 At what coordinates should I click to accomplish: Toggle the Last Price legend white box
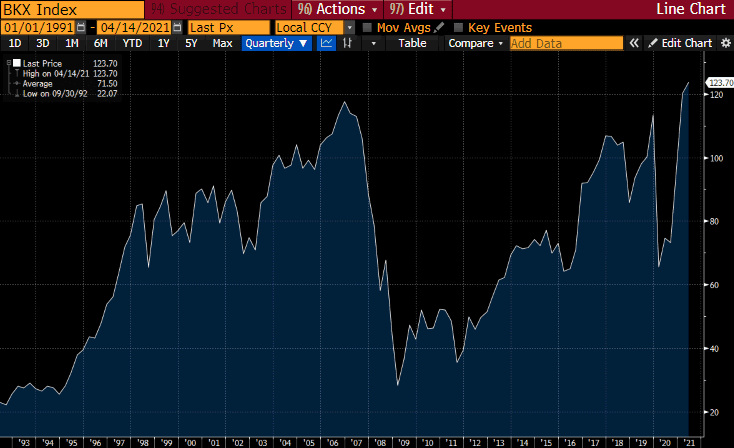tap(17, 63)
